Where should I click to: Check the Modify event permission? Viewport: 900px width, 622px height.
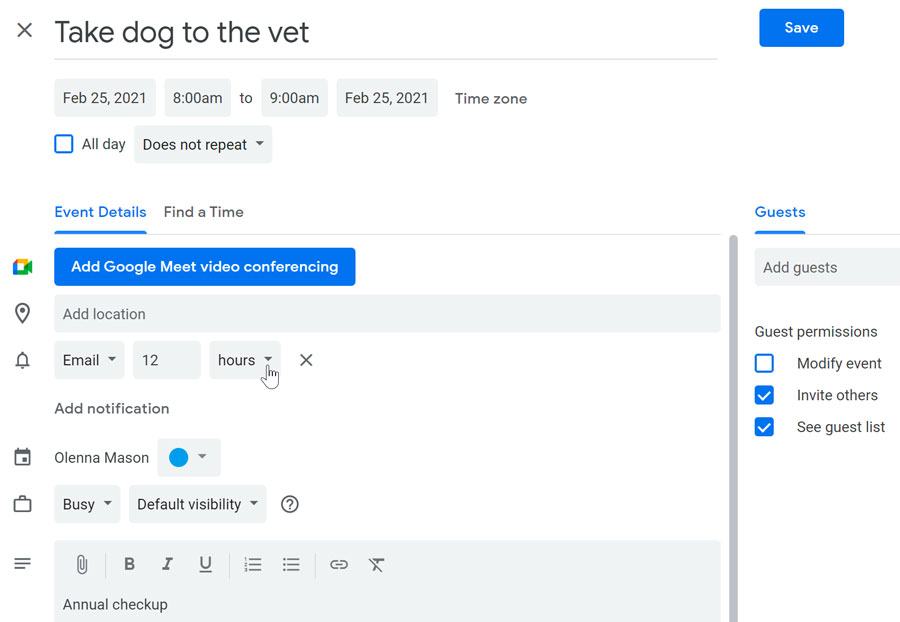(x=764, y=363)
